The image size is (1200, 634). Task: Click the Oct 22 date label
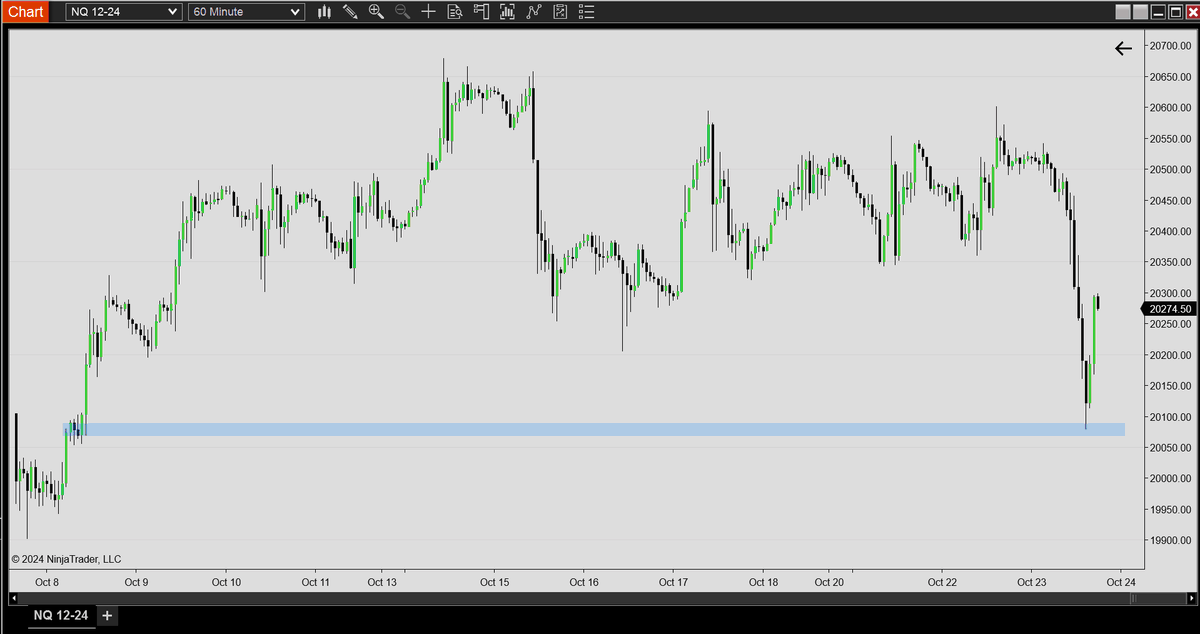[942, 581]
